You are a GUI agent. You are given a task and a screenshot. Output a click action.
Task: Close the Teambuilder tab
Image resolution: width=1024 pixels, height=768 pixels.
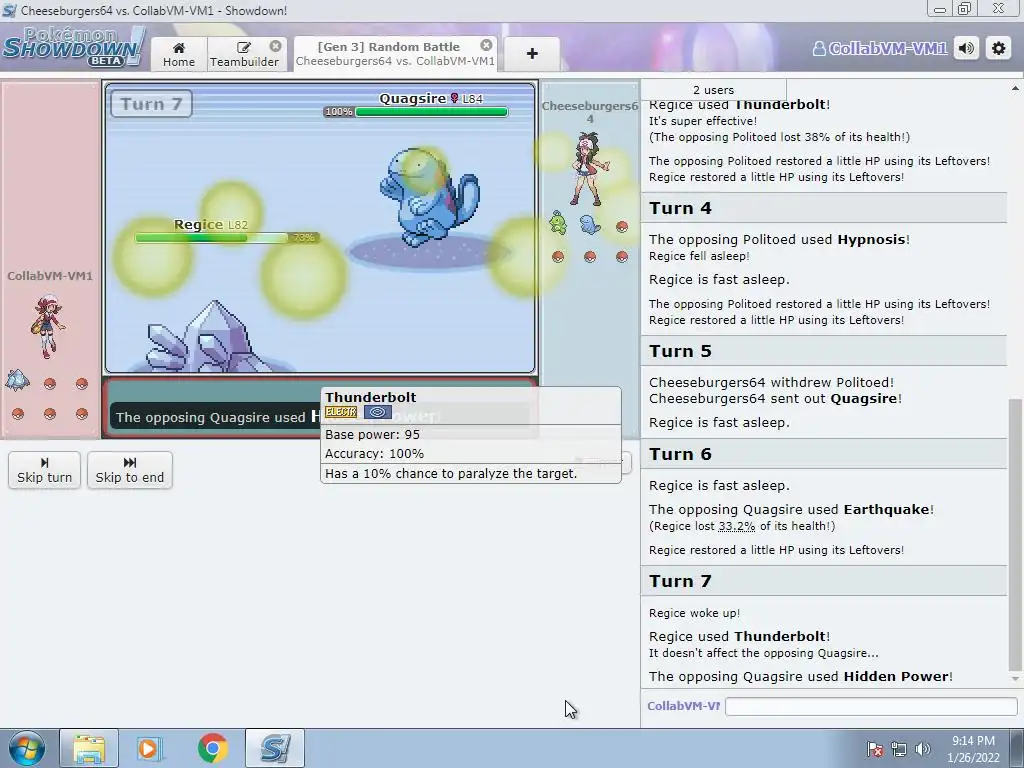[x=276, y=46]
